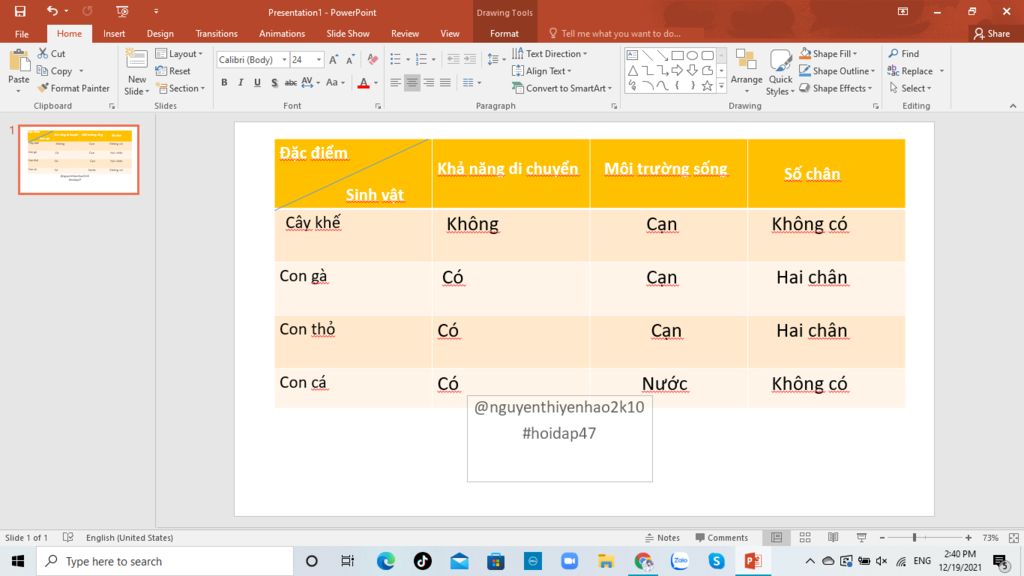Click the Undo arrow icon

tap(52, 11)
